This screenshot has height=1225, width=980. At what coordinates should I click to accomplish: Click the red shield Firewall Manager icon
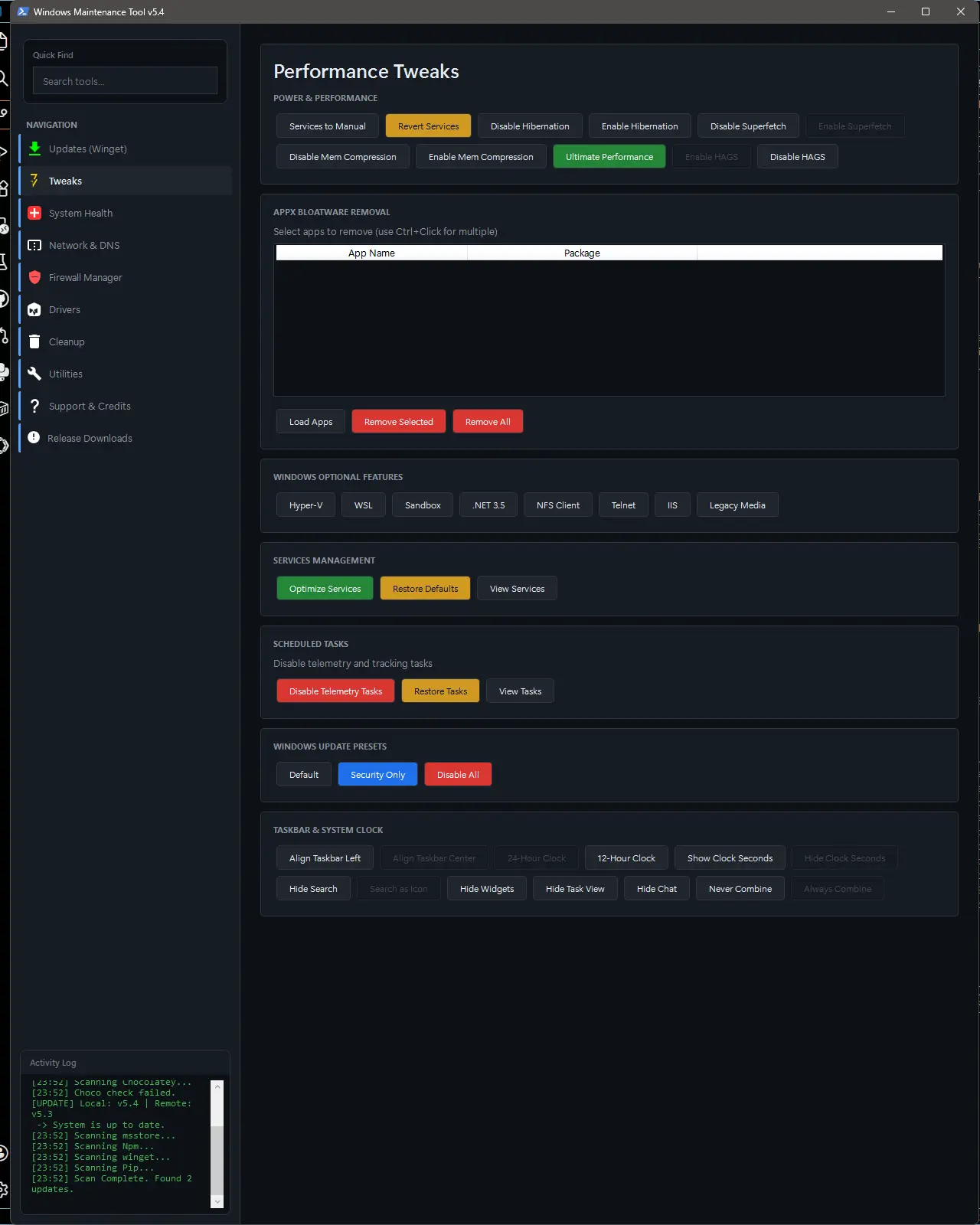(34, 277)
